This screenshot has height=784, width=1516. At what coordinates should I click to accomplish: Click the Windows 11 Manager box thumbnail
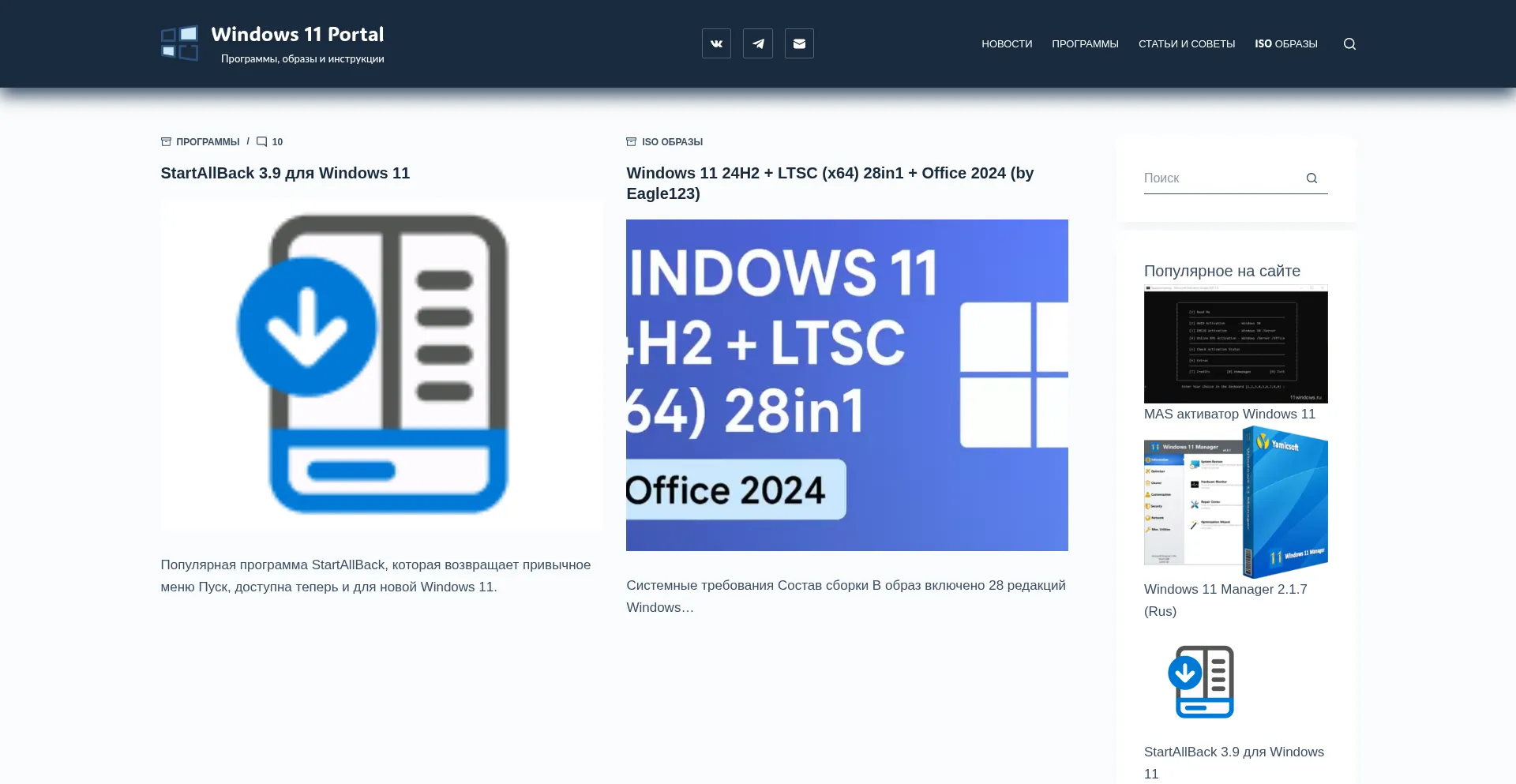click(1236, 502)
